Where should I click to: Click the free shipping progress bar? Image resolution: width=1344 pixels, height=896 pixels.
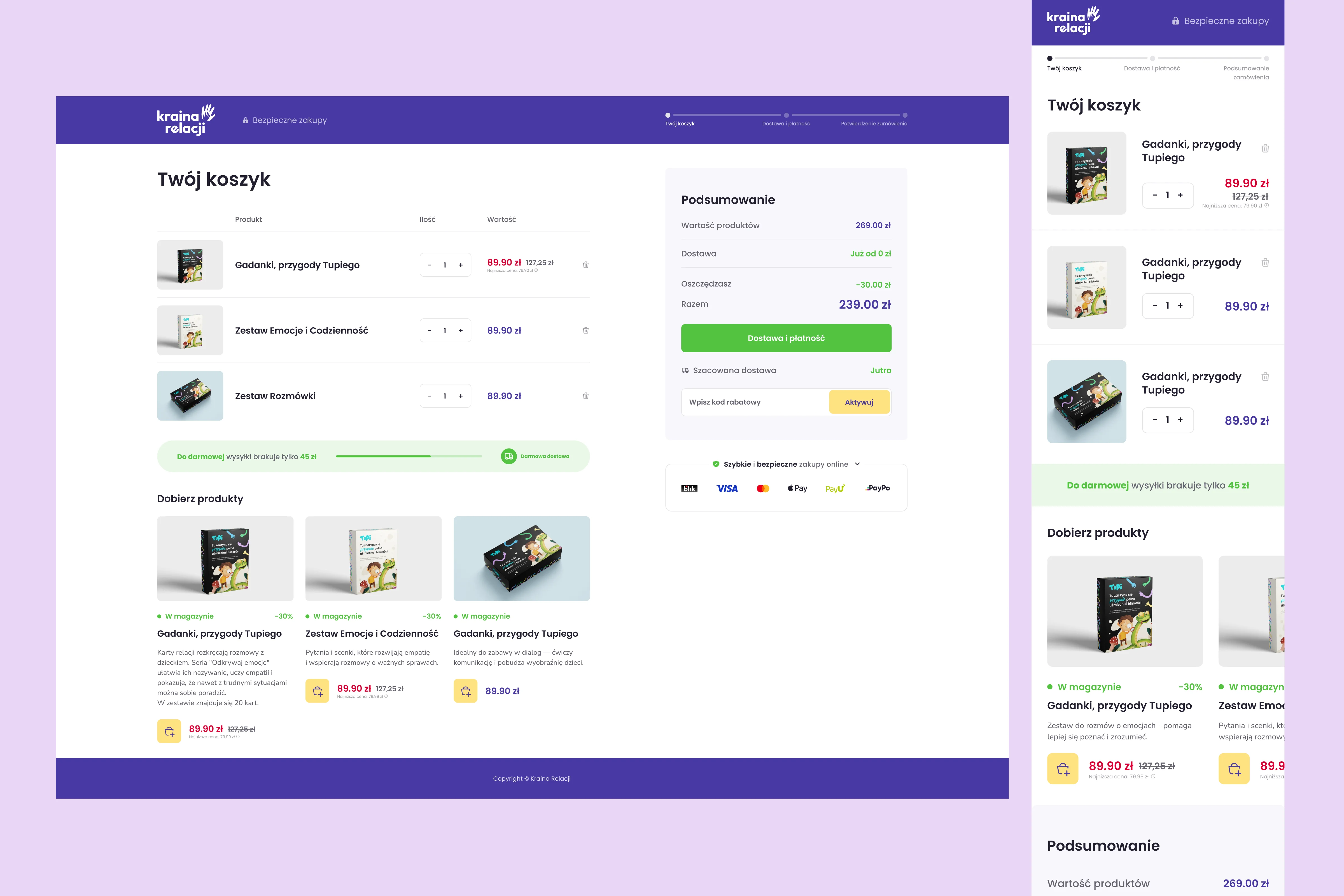tap(409, 456)
